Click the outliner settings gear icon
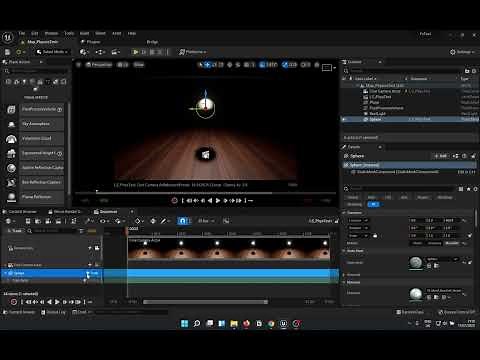Screen dimensions: 480x360 click(474, 71)
